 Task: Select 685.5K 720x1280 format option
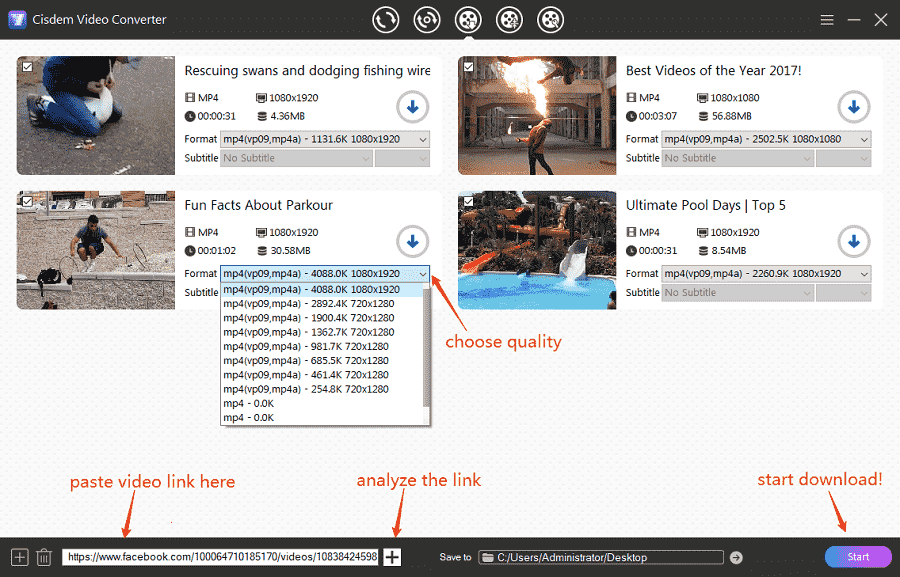pyautogui.click(x=321, y=361)
